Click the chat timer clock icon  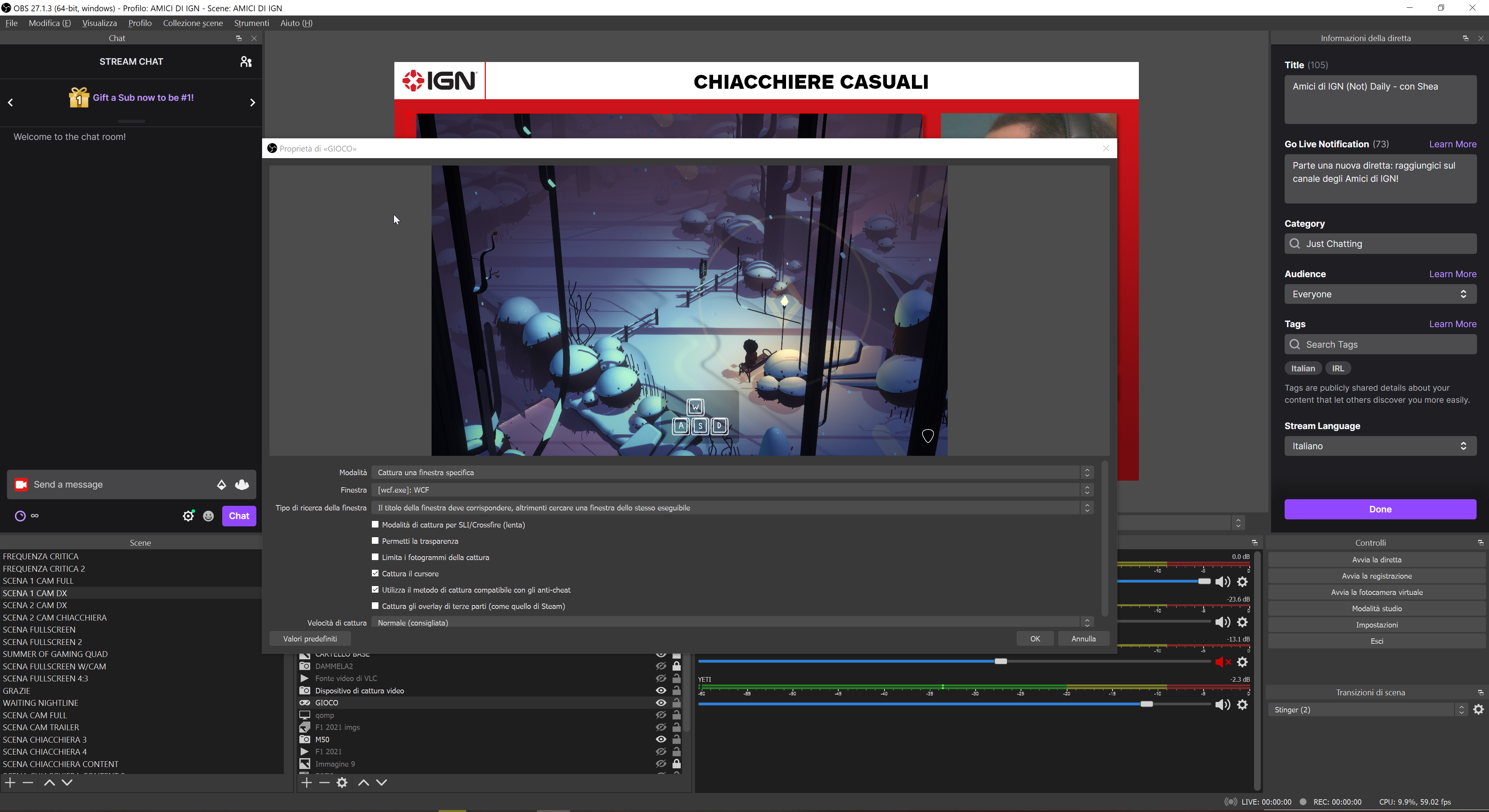point(20,516)
